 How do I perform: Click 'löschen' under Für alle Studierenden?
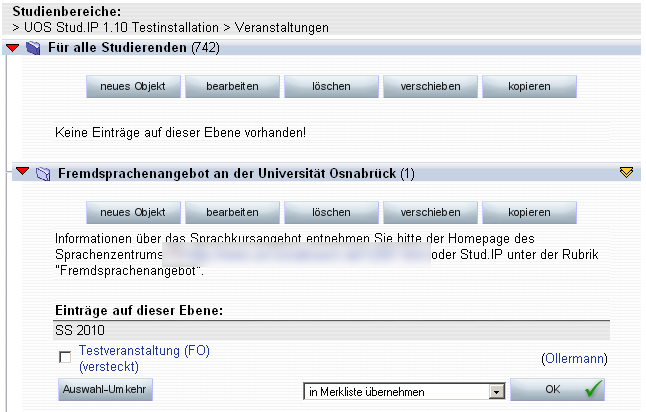click(x=331, y=87)
